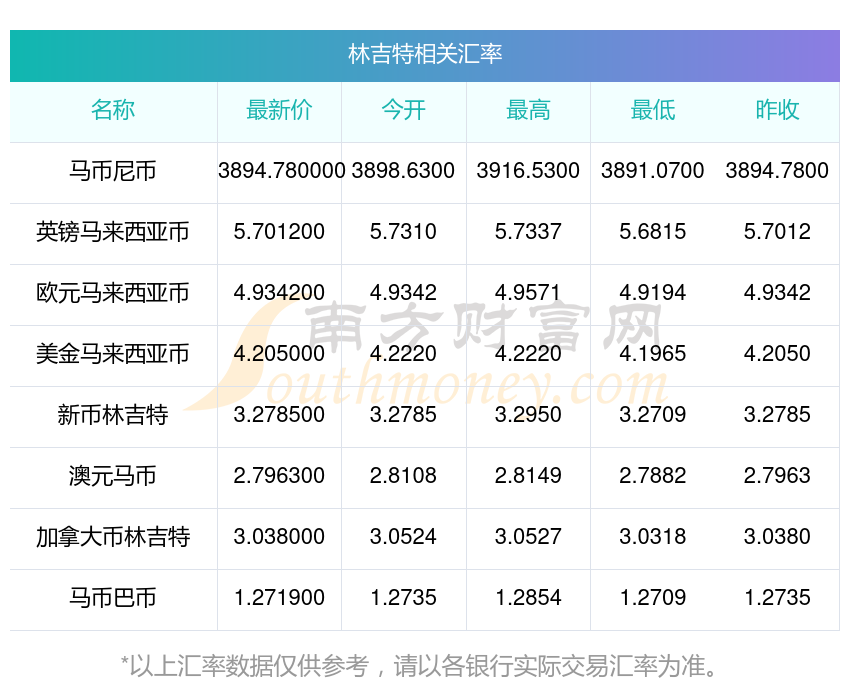Click low value 5.6815
This screenshot has height=698, width=850.
click(x=653, y=232)
